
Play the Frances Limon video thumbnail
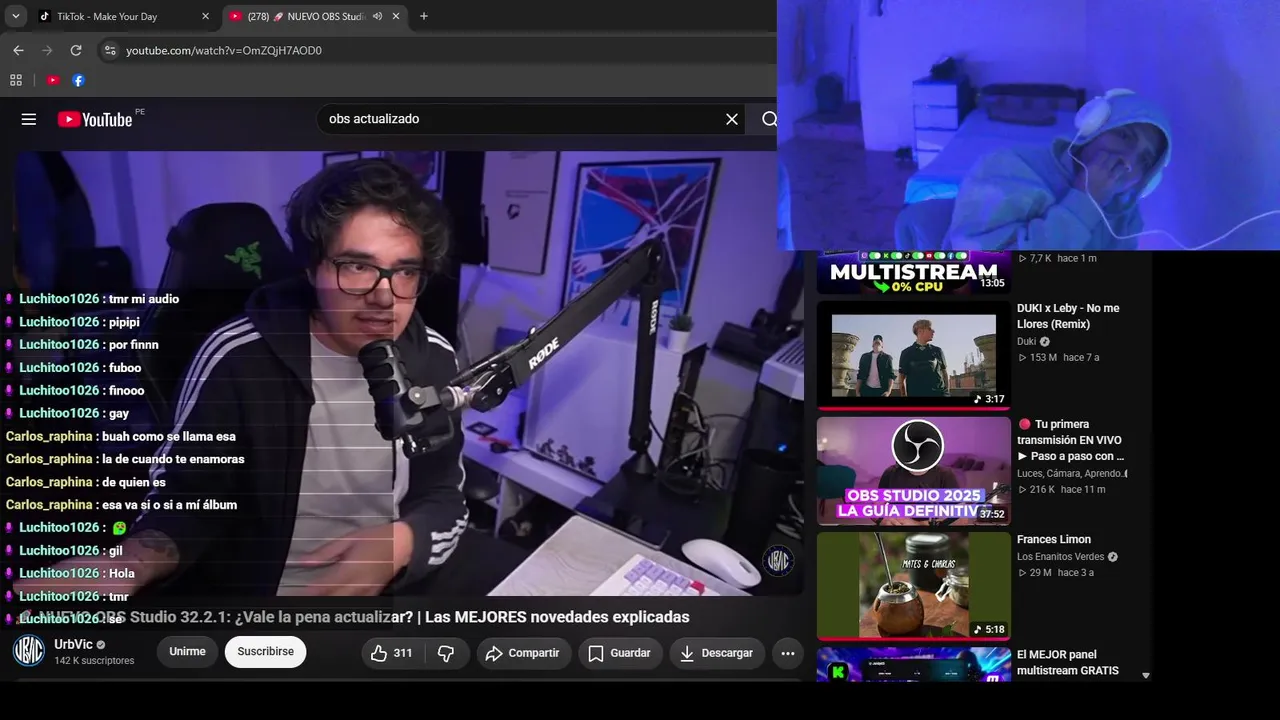914,586
